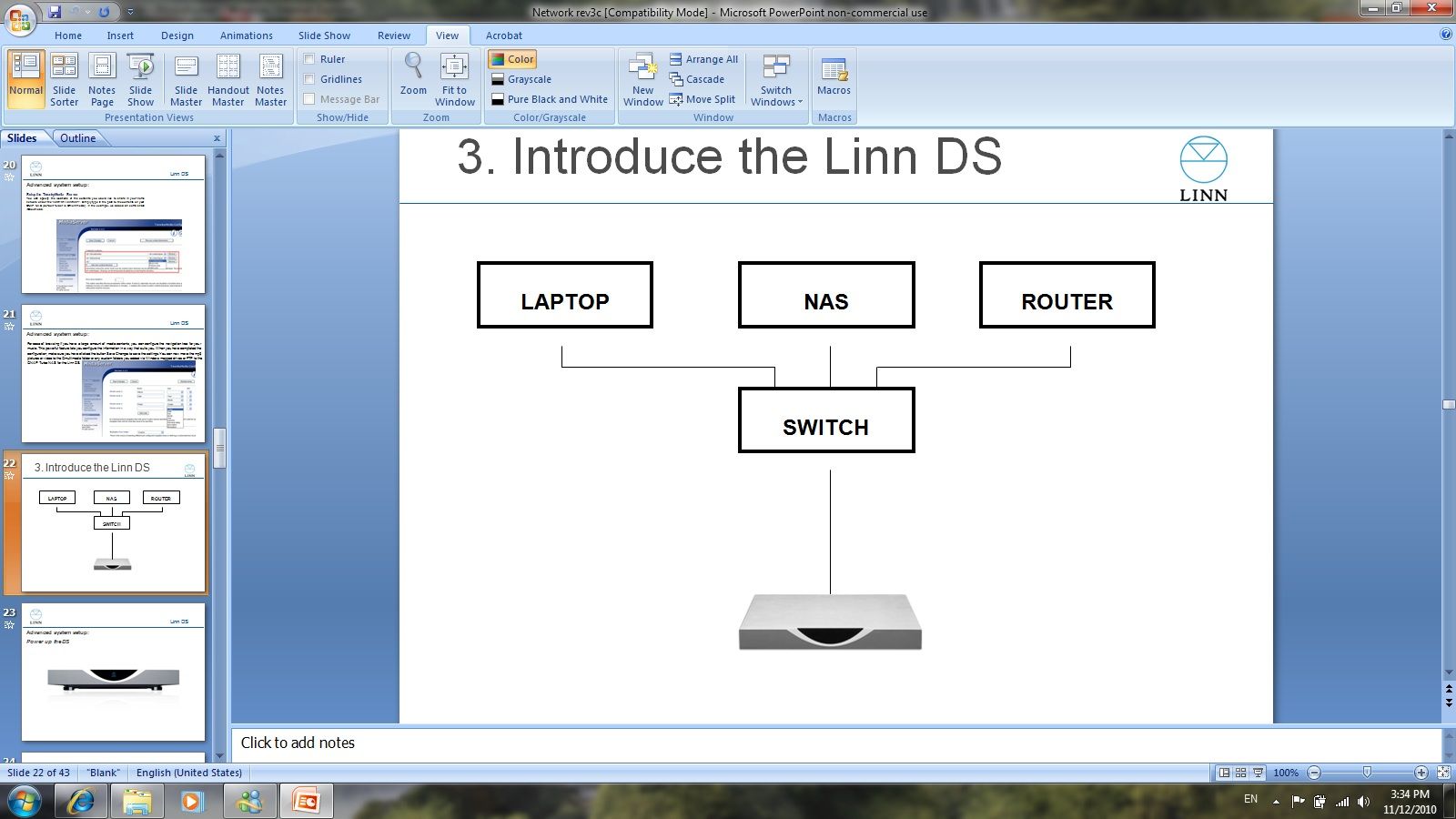Close the slides pane
Viewport: 1456px width, 819px height.
tap(217, 138)
